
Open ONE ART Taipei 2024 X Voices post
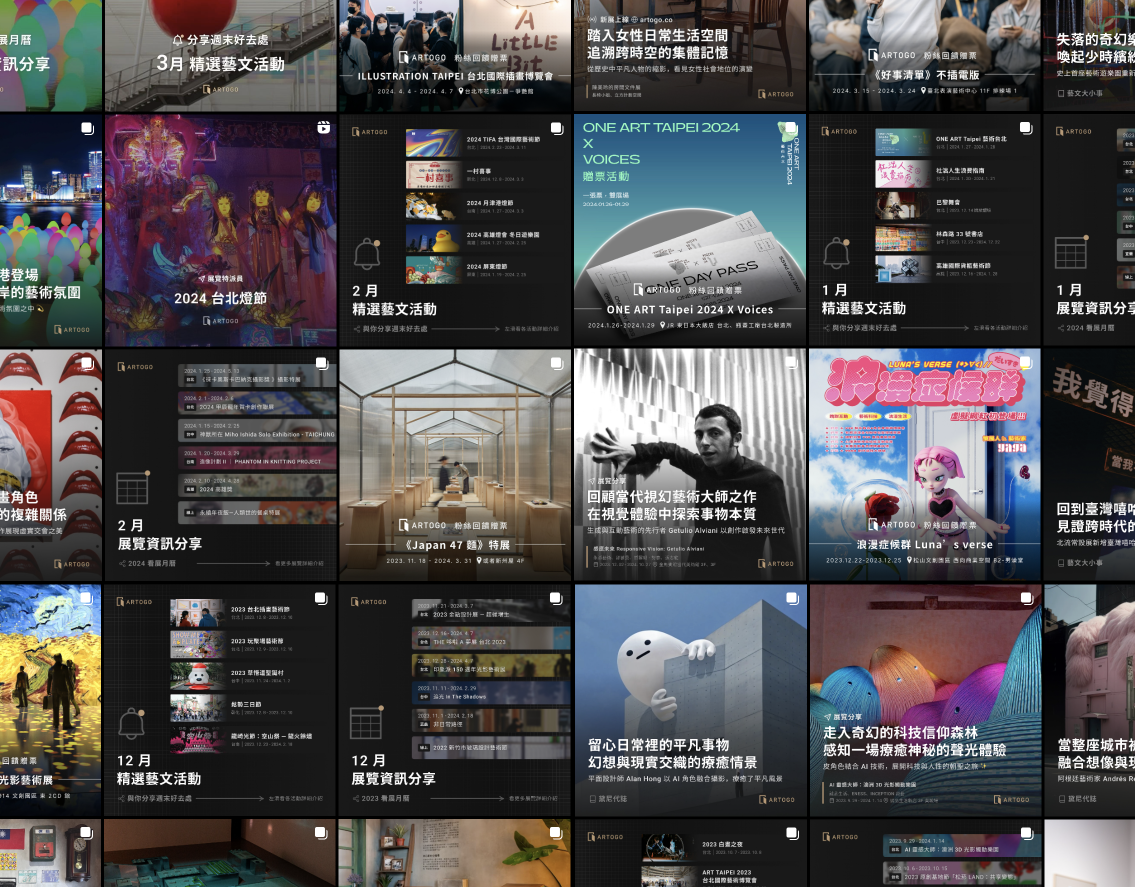[690, 230]
